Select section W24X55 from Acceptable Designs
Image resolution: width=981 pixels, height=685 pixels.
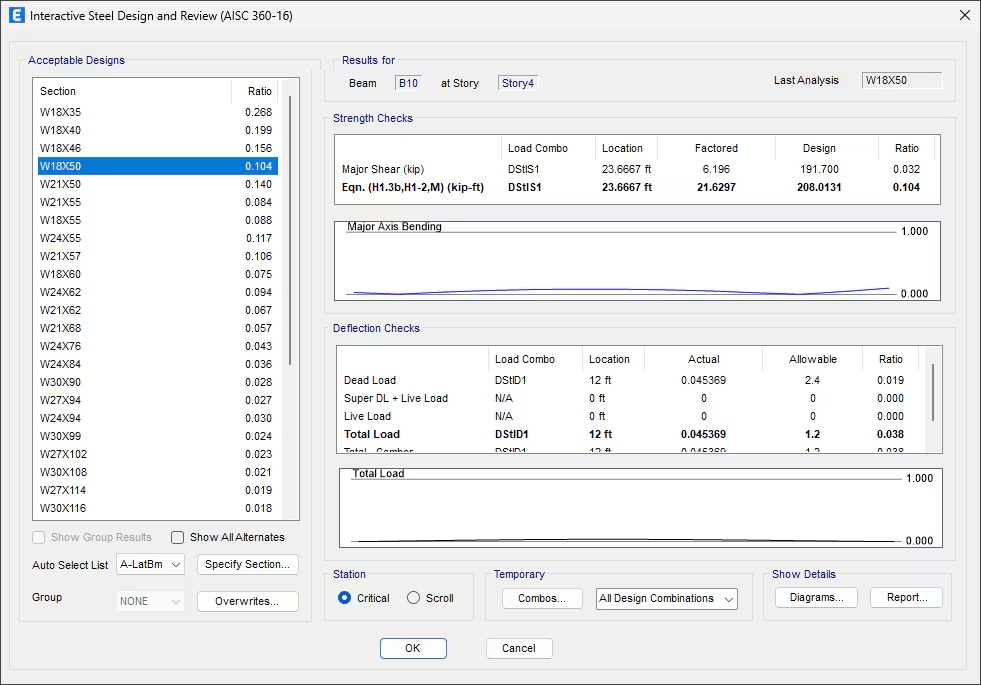click(61, 238)
